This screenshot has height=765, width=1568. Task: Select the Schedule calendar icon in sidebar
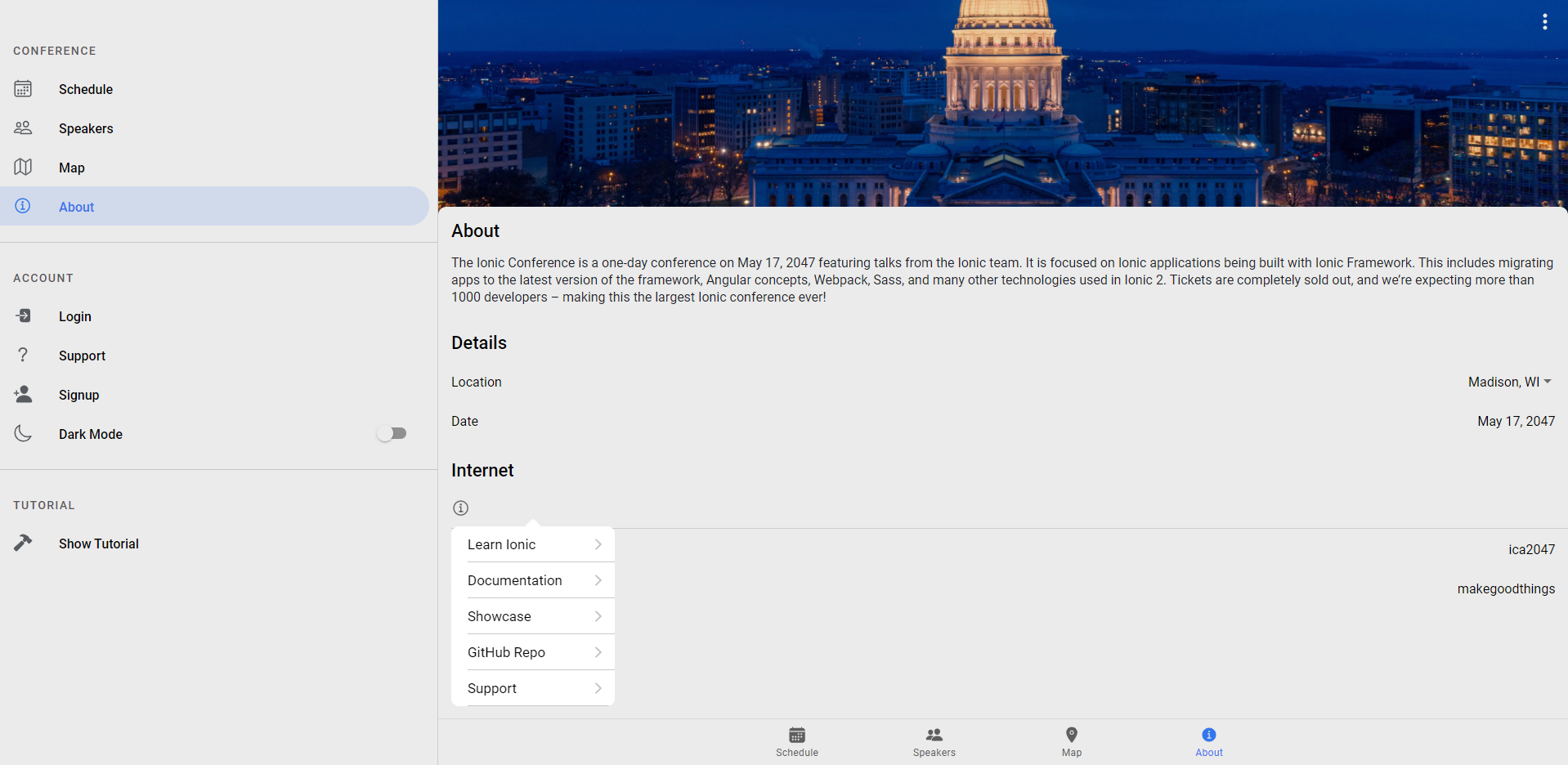23,89
